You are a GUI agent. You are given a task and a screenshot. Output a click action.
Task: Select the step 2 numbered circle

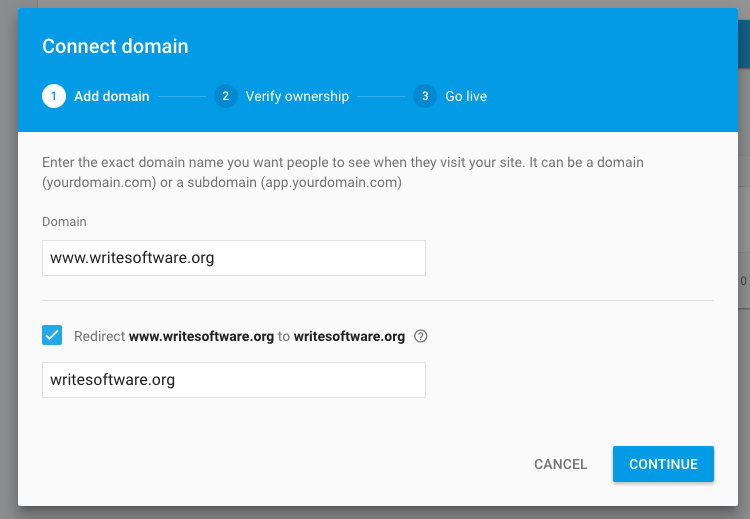coord(226,96)
